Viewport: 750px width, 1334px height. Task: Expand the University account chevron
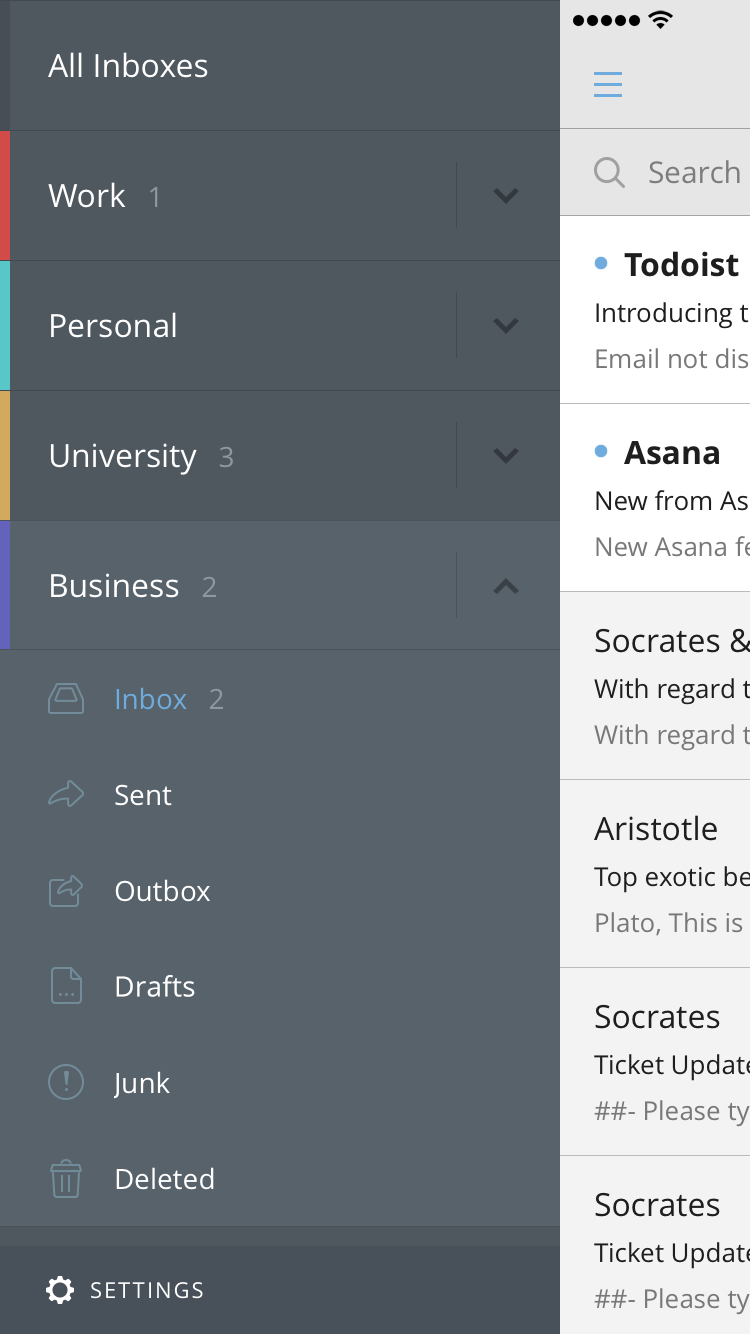click(506, 456)
